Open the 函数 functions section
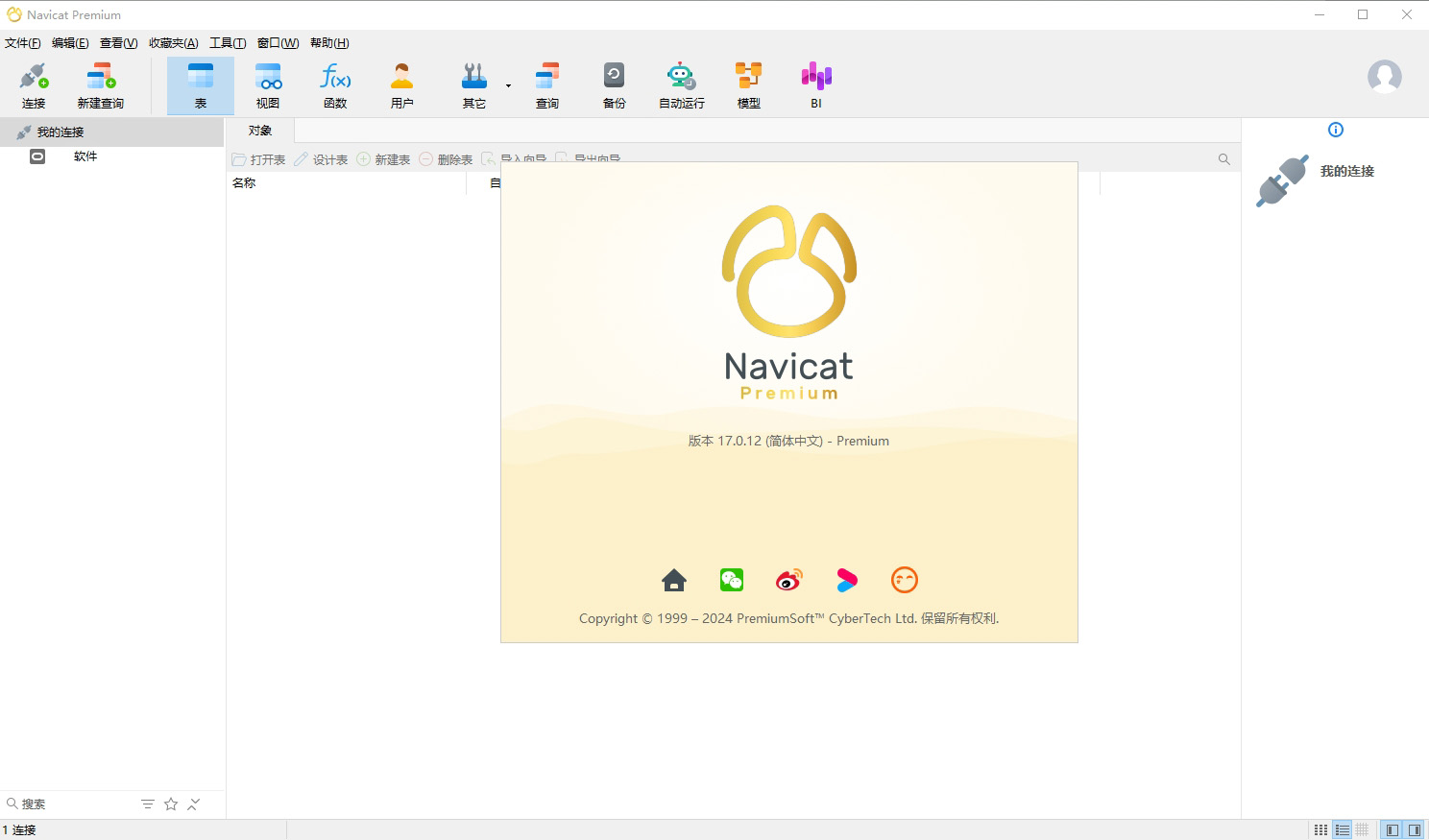The height and width of the screenshot is (840, 1429). pos(335,85)
